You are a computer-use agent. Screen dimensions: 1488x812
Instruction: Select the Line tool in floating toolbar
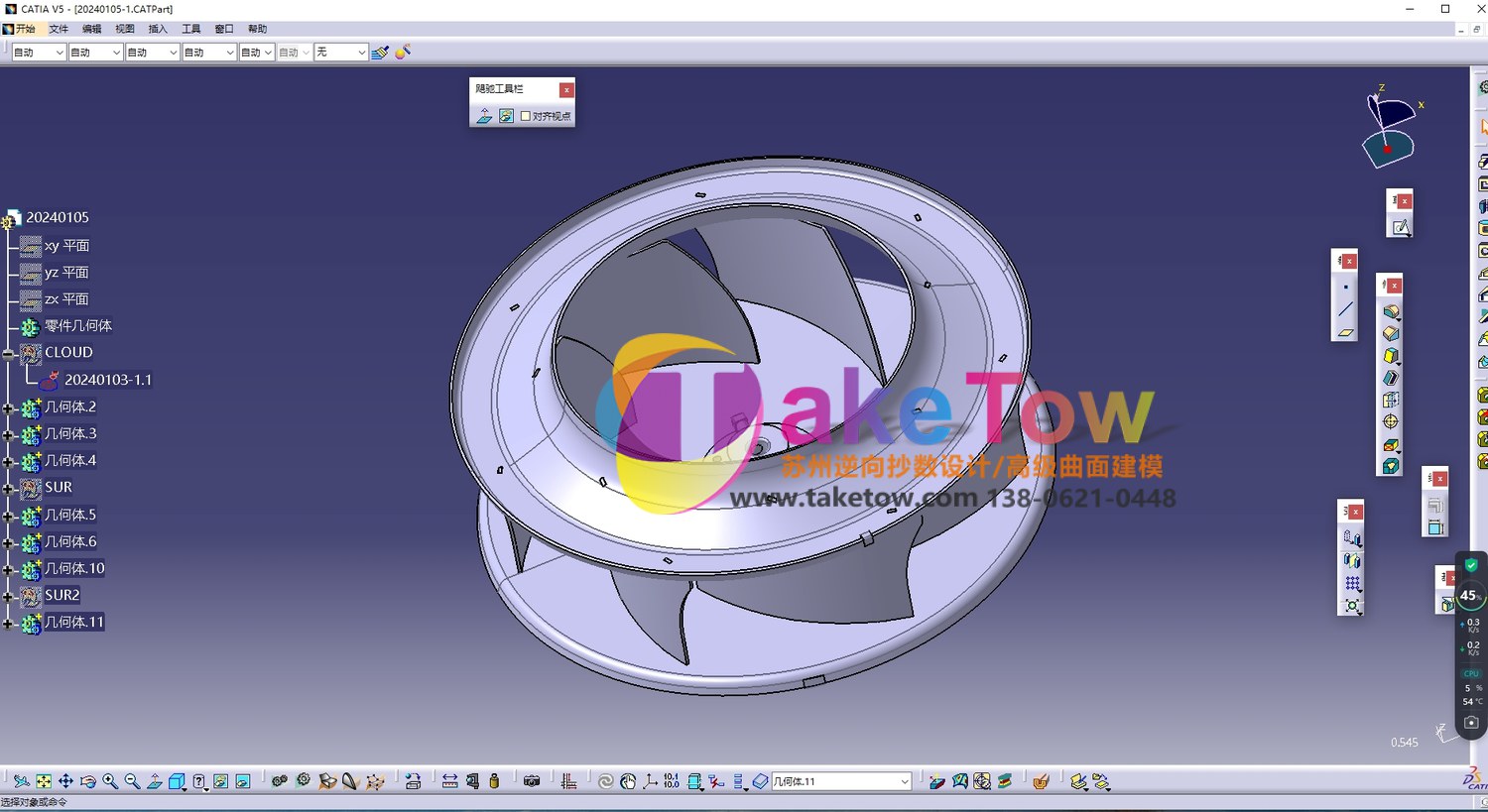pyautogui.click(x=1345, y=310)
